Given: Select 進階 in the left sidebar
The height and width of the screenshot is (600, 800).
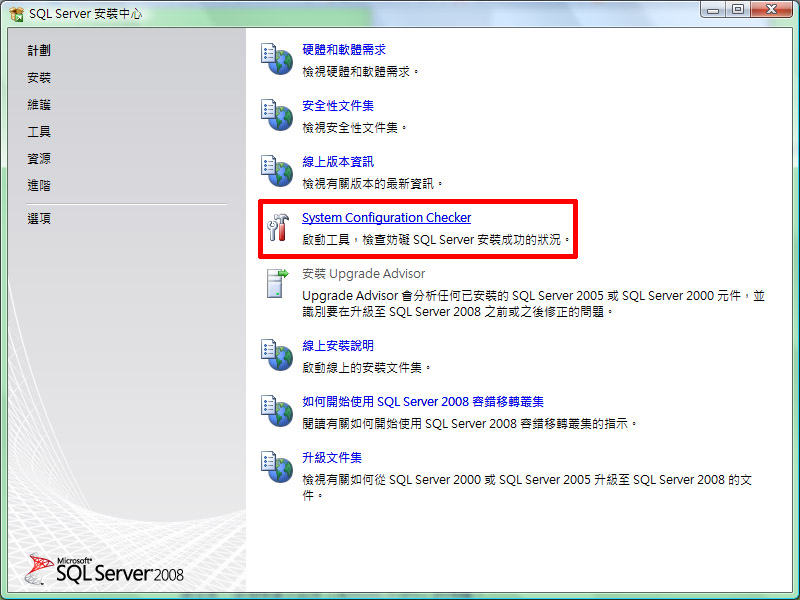Looking at the screenshot, I should (x=39, y=185).
